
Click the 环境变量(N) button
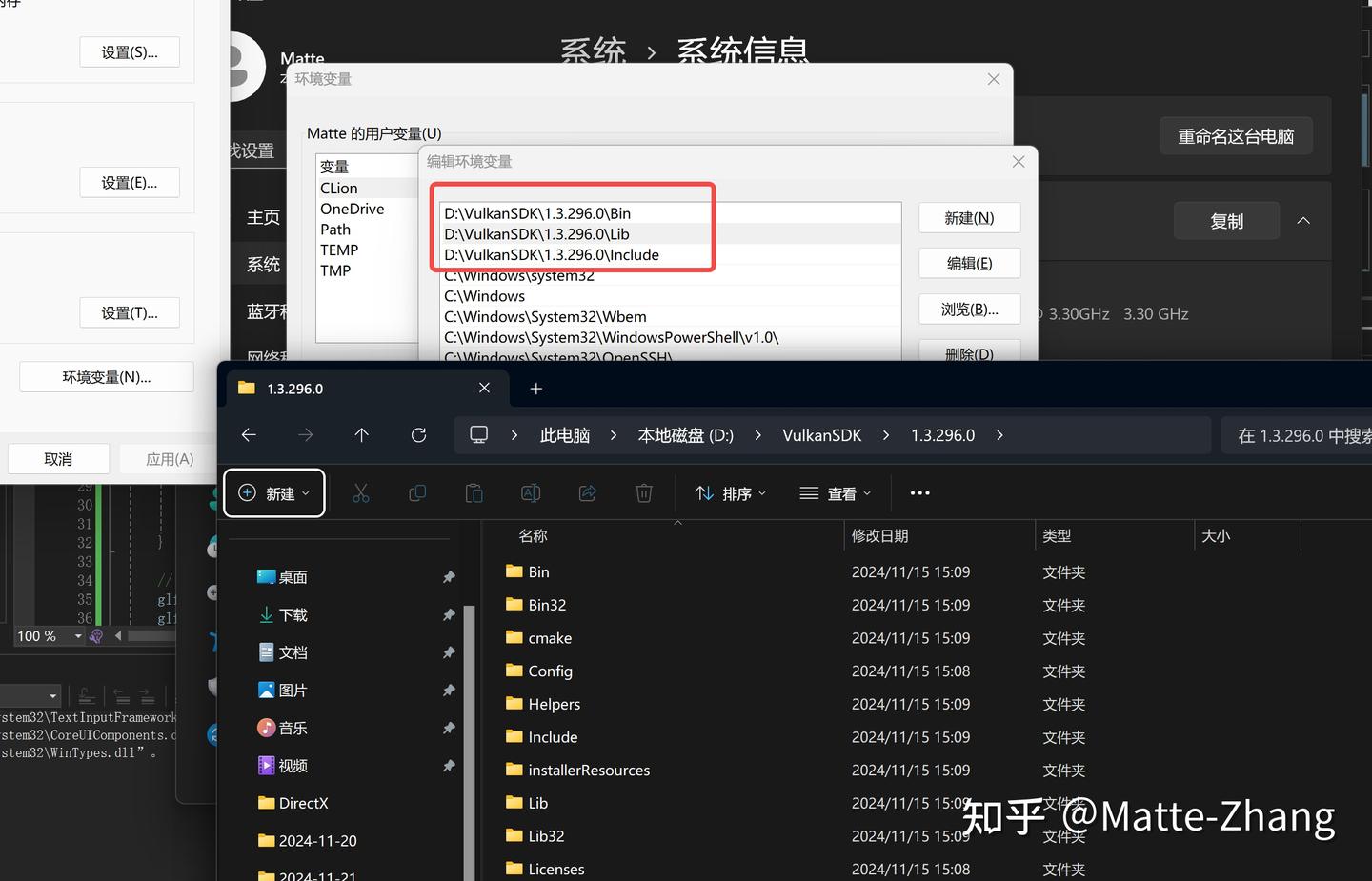tap(106, 376)
